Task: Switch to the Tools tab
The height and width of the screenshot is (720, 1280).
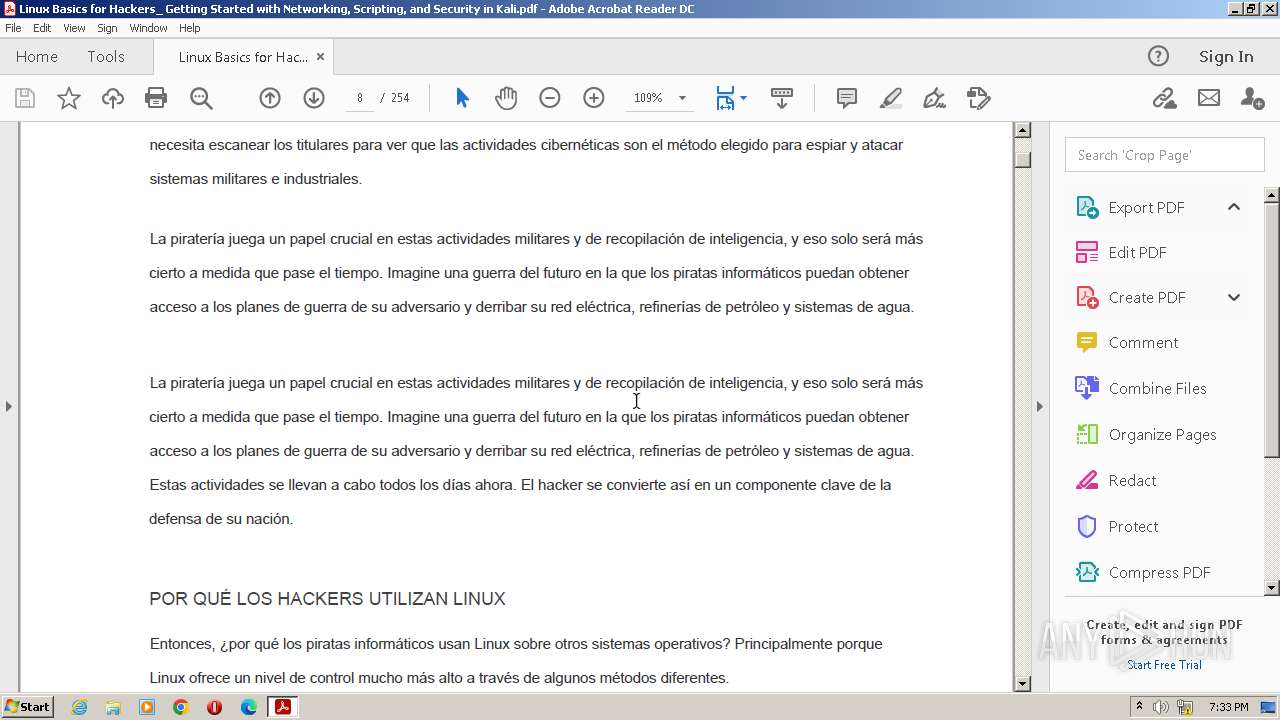Action: tap(106, 57)
